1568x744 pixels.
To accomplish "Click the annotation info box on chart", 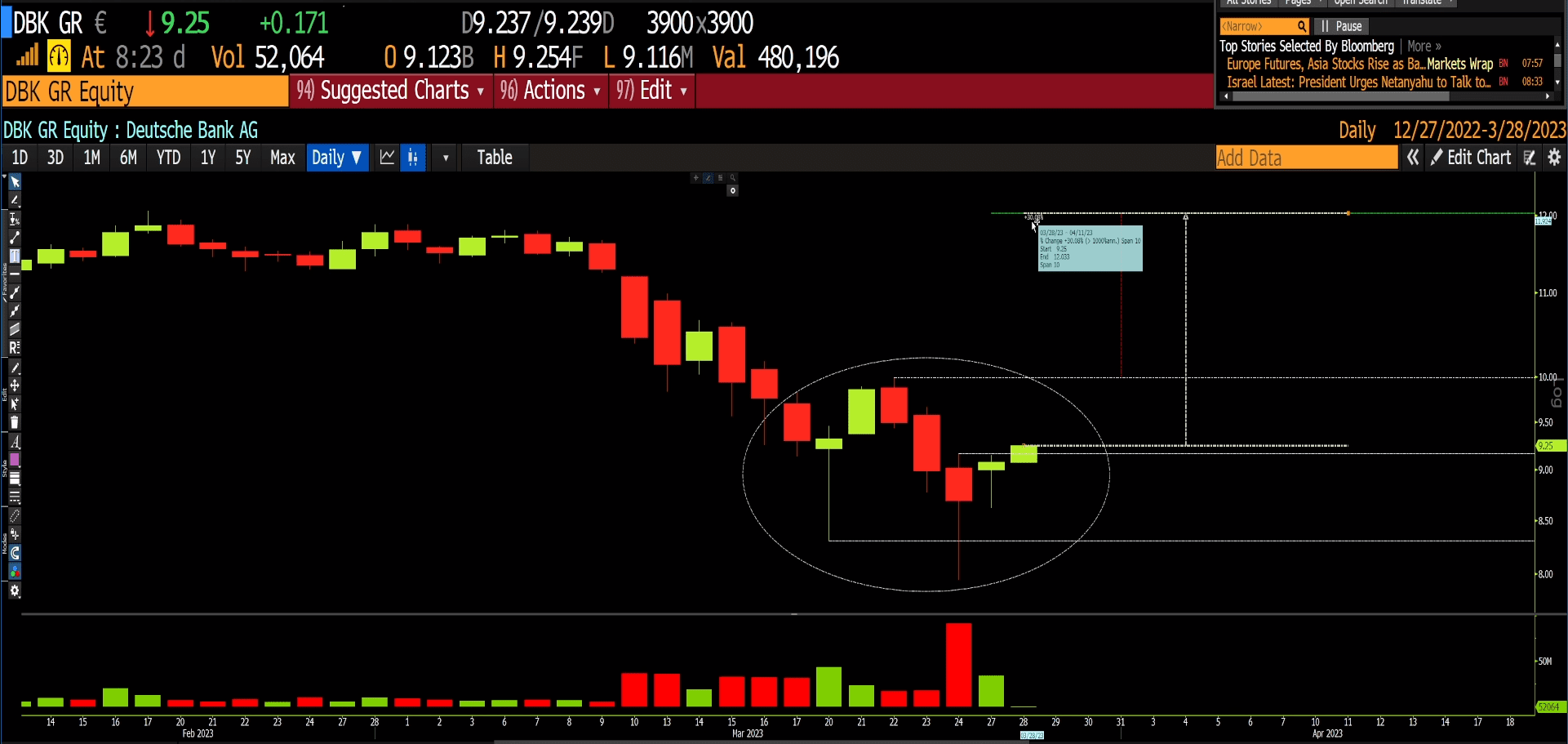I will (1090, 248).
